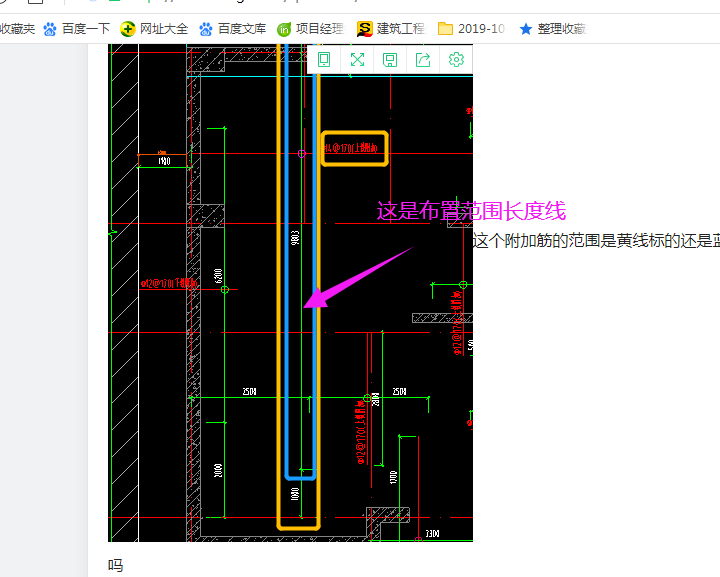The height and width of the screenshot is (577, 720).
Task: Click the settings gear icon on image toolbar
Action: [456, 59]
